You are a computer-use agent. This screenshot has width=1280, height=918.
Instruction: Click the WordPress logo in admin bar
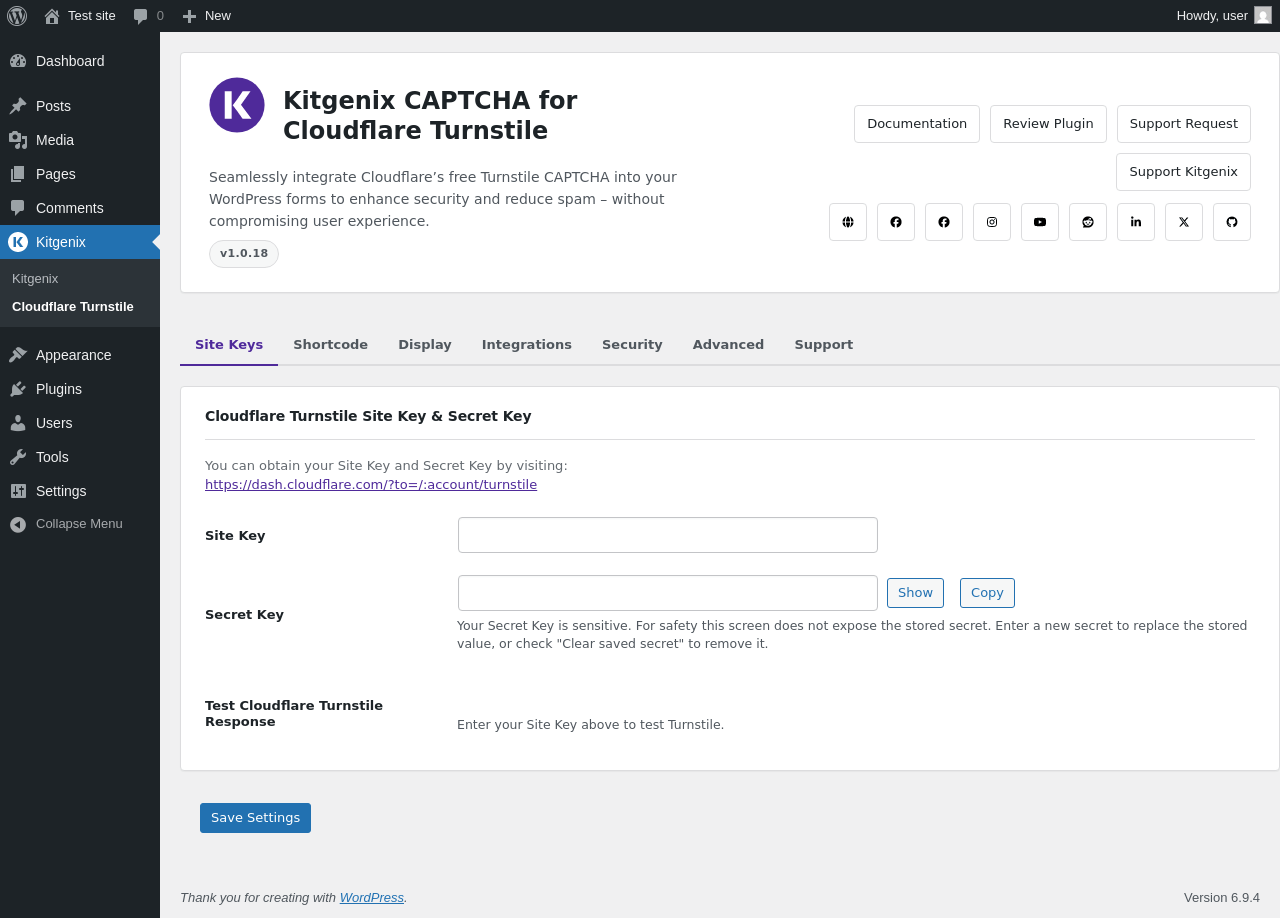pyautogui.click(x=17, y=16)
